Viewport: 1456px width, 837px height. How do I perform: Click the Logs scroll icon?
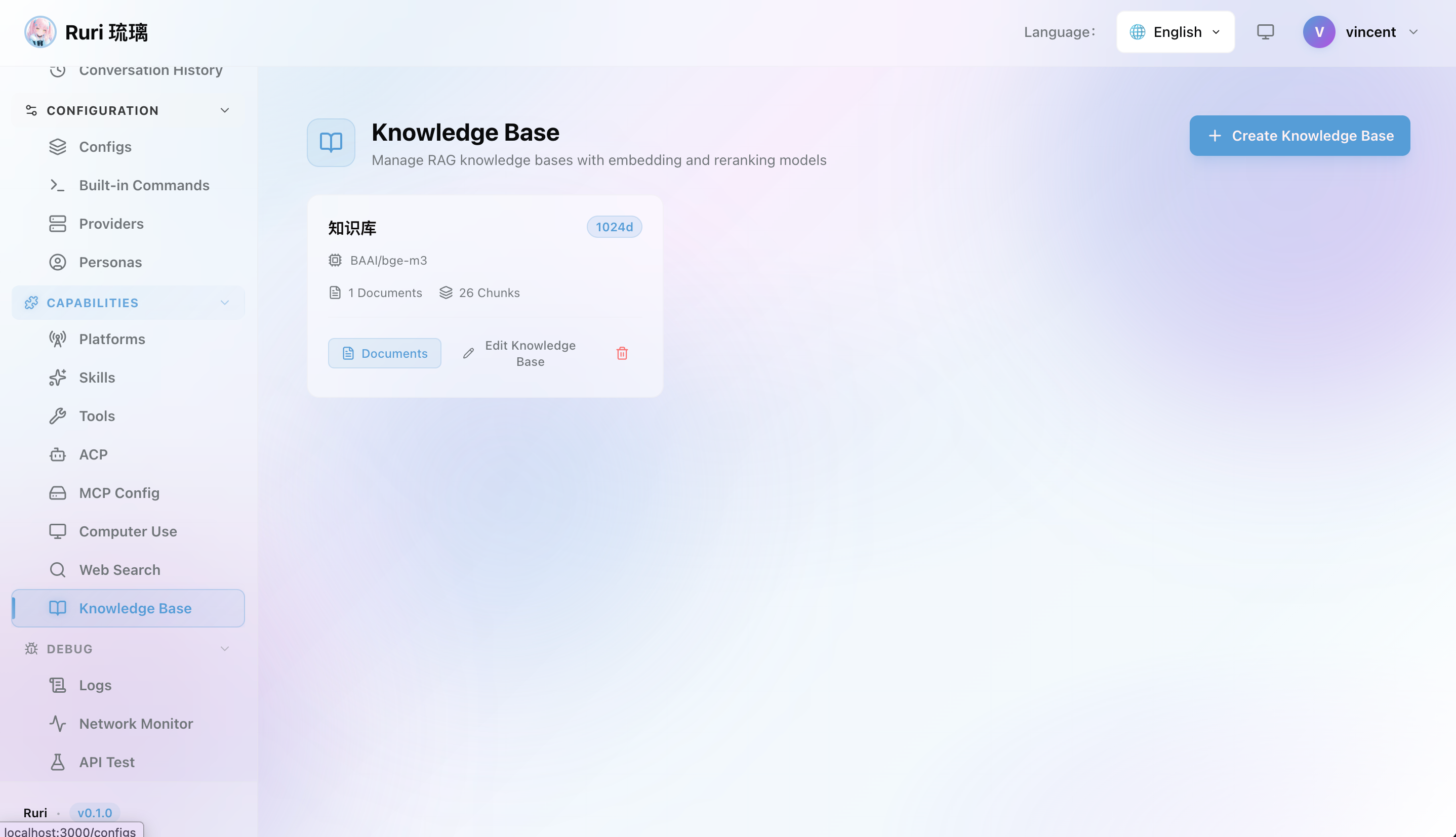(x=58, y=685)
